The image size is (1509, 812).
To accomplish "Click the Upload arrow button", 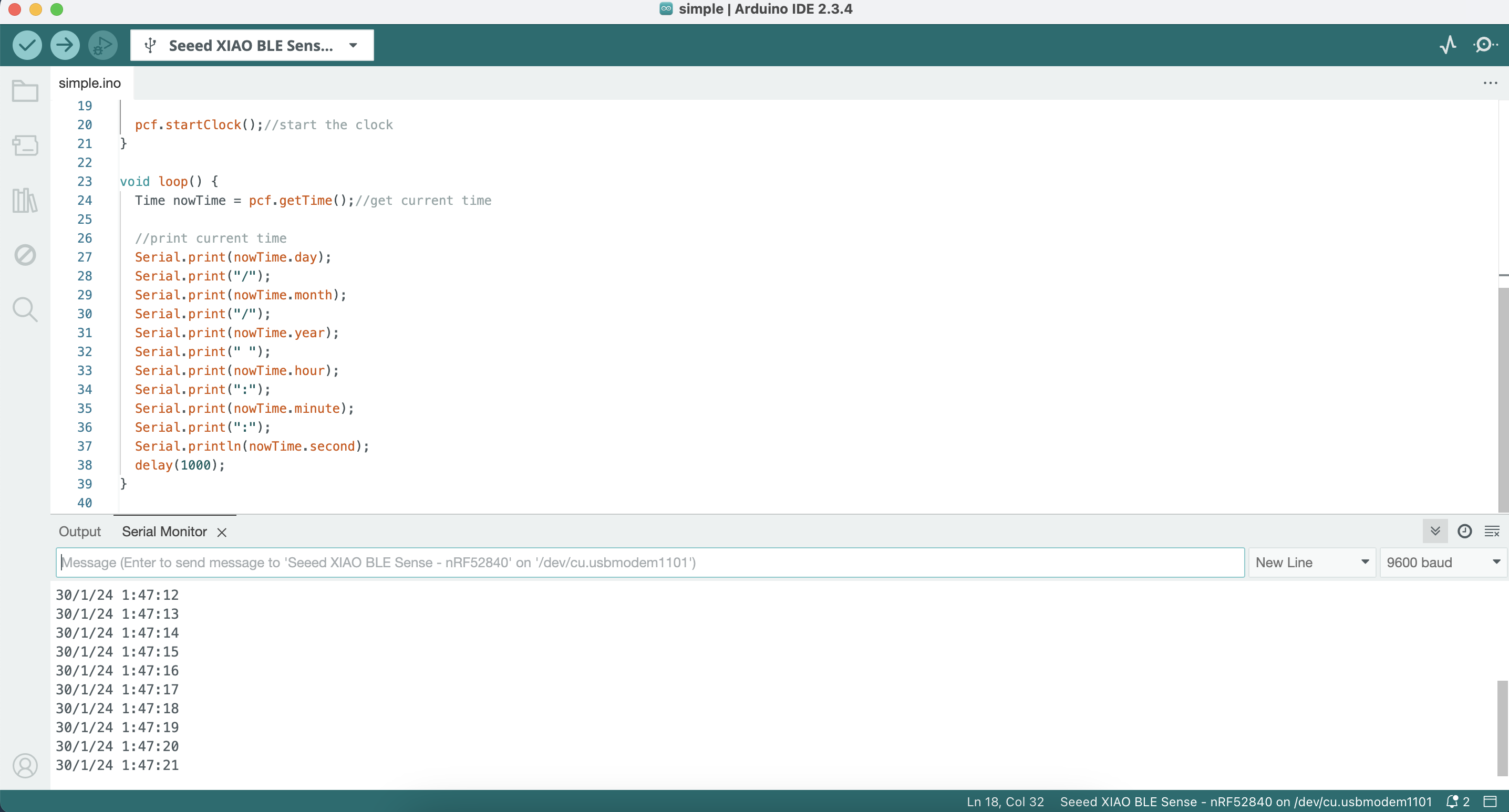I will tap(65, 45).
